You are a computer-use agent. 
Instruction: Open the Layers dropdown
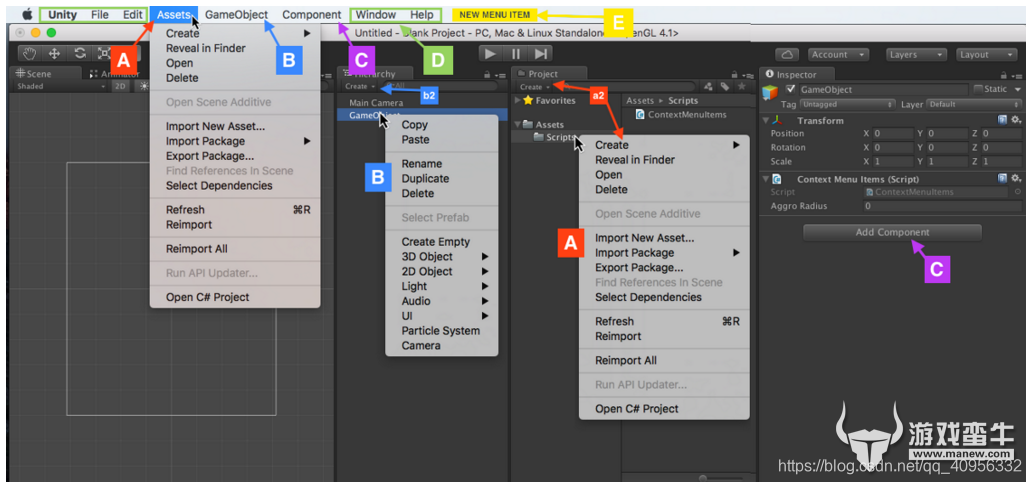tap(916, 55)
